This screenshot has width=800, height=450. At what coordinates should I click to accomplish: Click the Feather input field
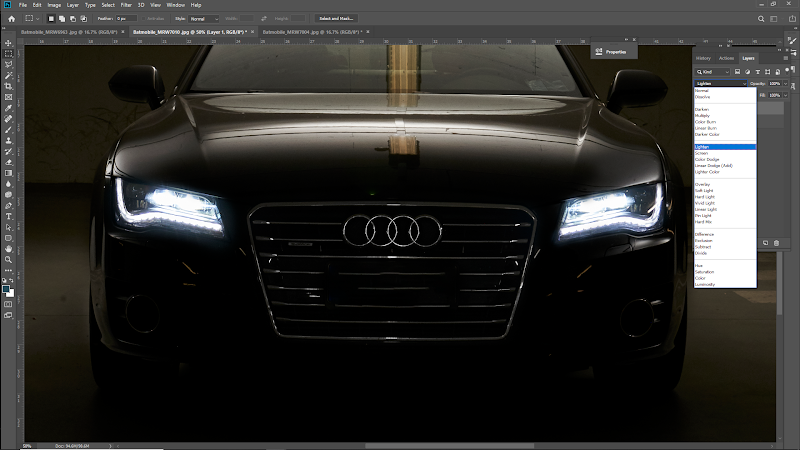pyautogui.click(x=126, y=18)
